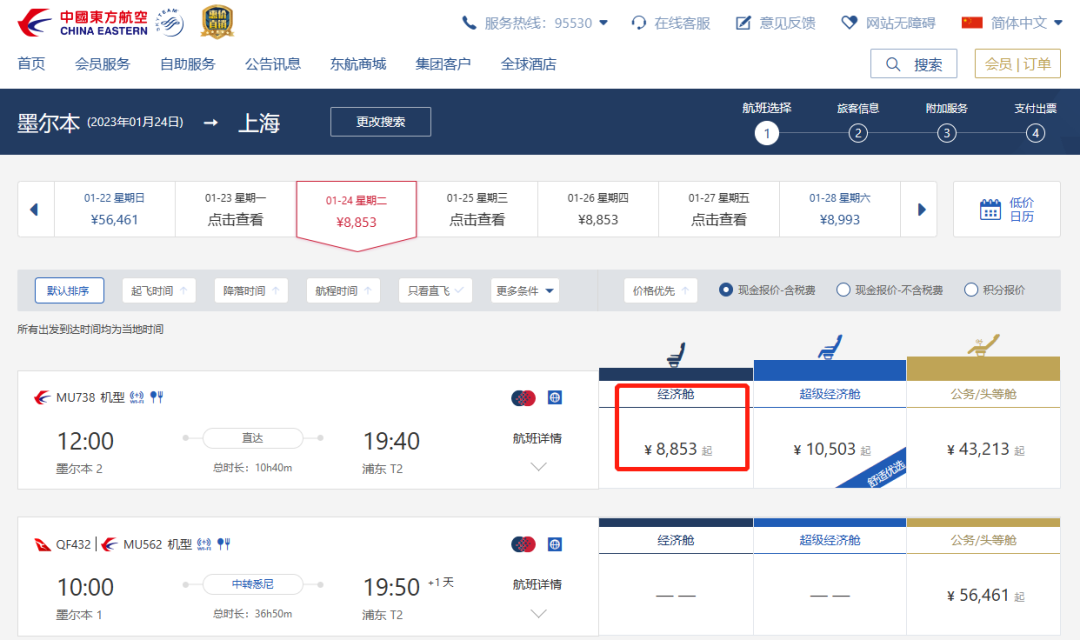1080x640 pixels.
Task: Click the SkyTeam alliance logo
Action: (170, 23)
